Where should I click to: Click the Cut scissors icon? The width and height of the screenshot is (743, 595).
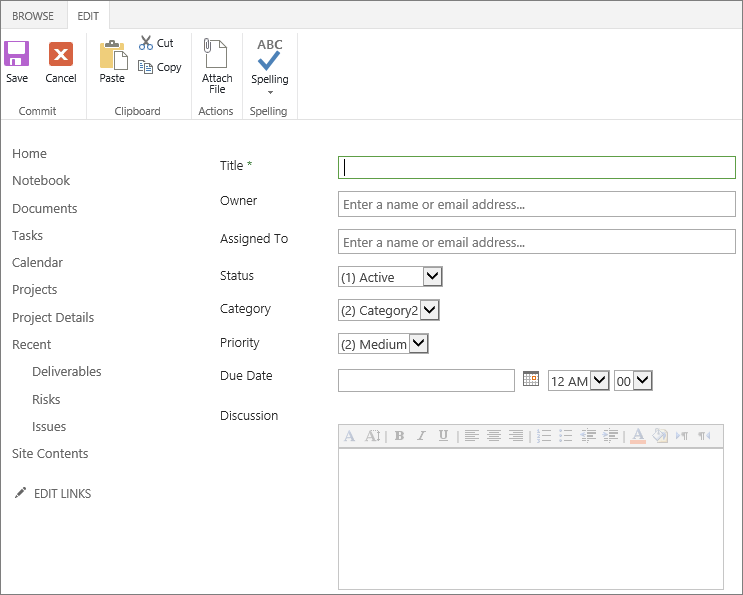145,43
